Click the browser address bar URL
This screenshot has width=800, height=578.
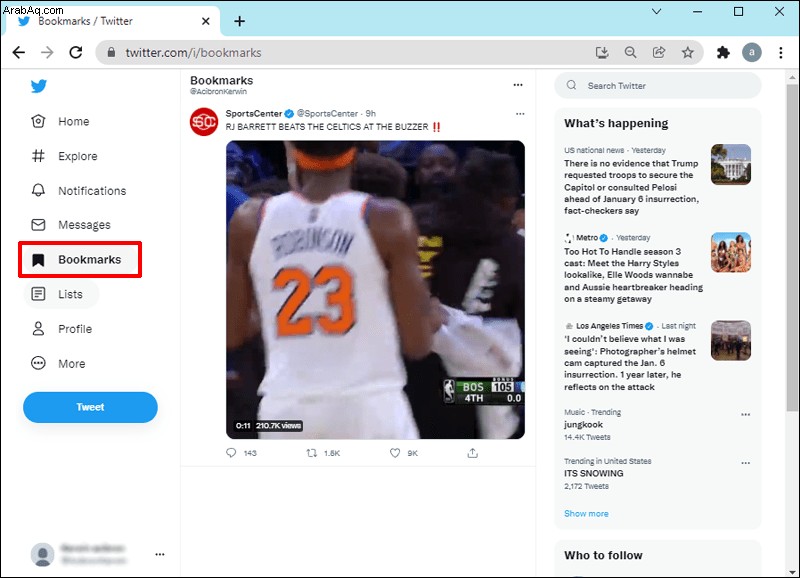point(193,53)
